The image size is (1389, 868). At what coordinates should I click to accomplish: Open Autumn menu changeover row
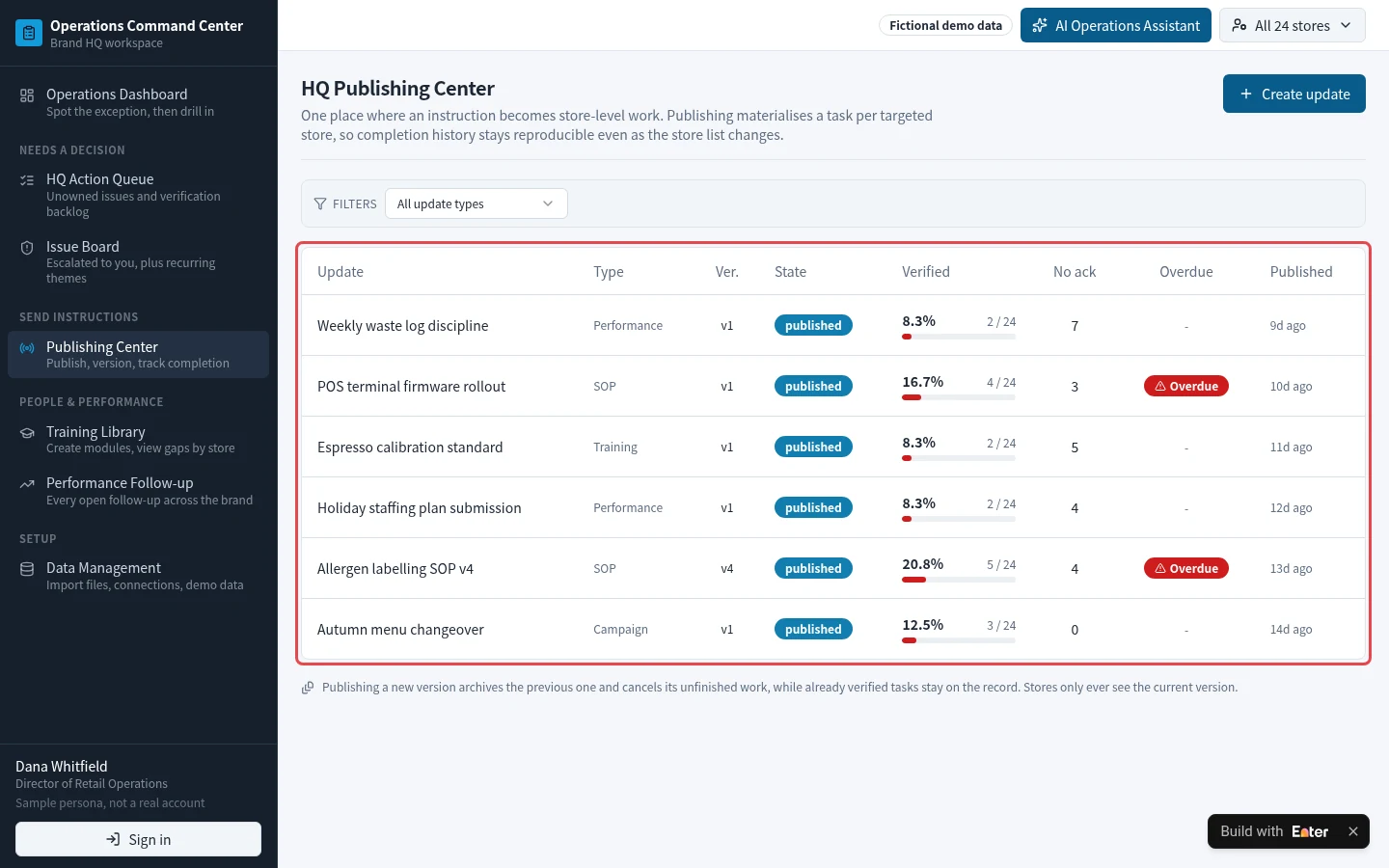833,629
